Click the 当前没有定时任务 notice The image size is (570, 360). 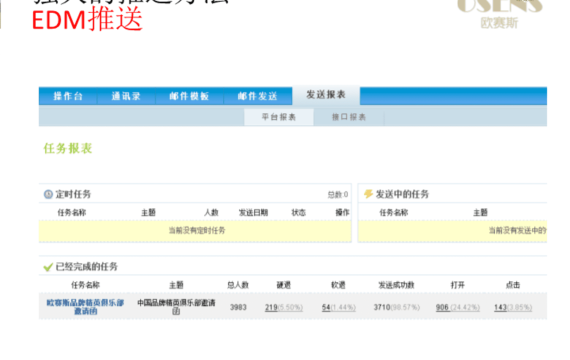click(197, 230)
